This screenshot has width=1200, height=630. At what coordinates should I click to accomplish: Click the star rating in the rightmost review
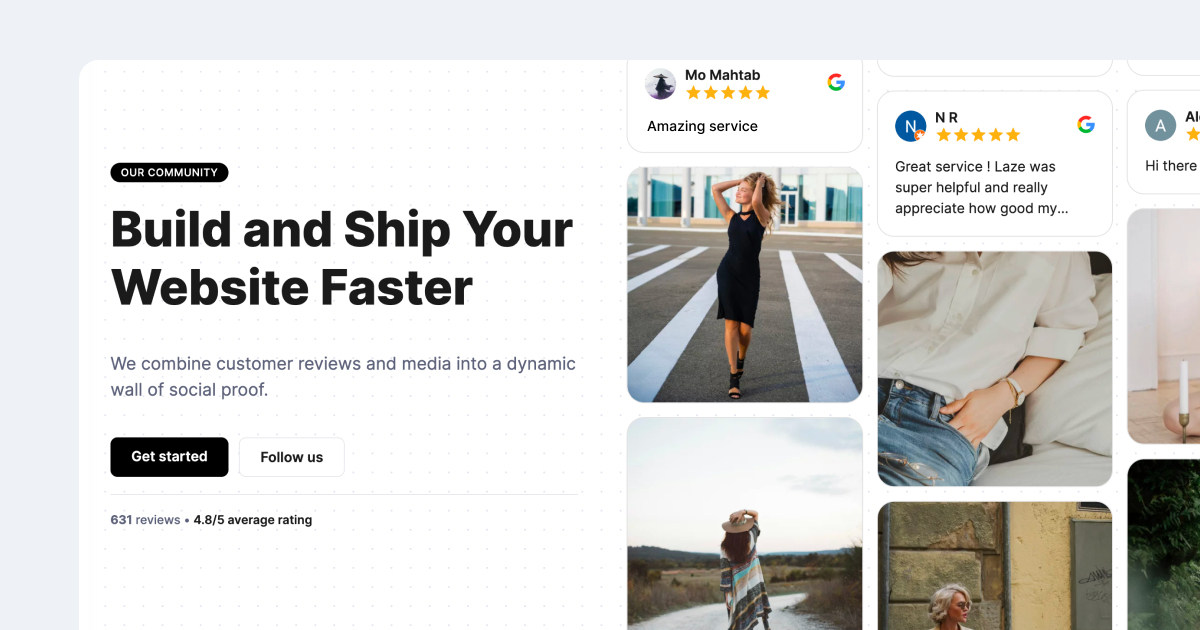tap(1193, 135)
